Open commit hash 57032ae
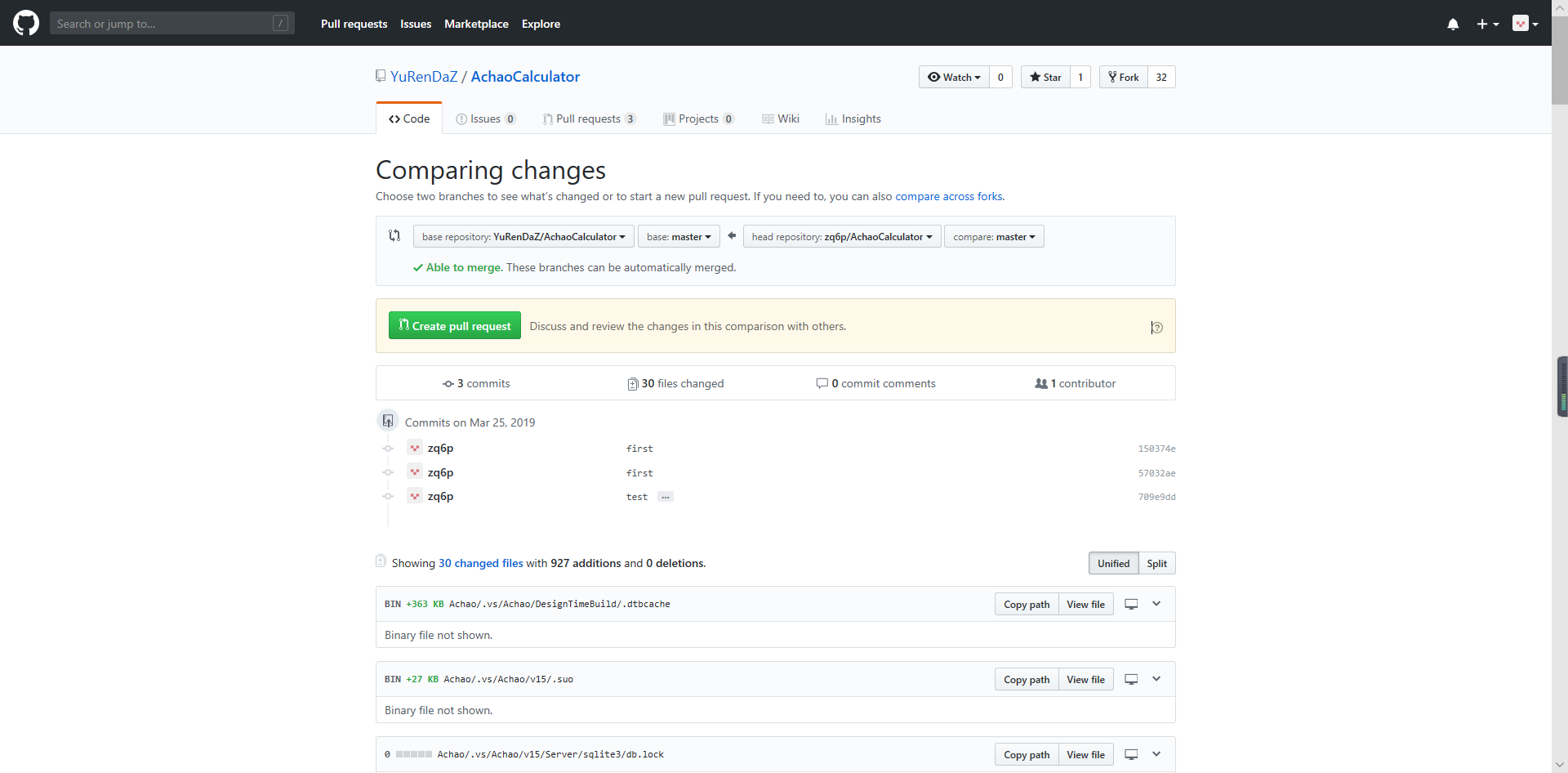 (1156, 473)
